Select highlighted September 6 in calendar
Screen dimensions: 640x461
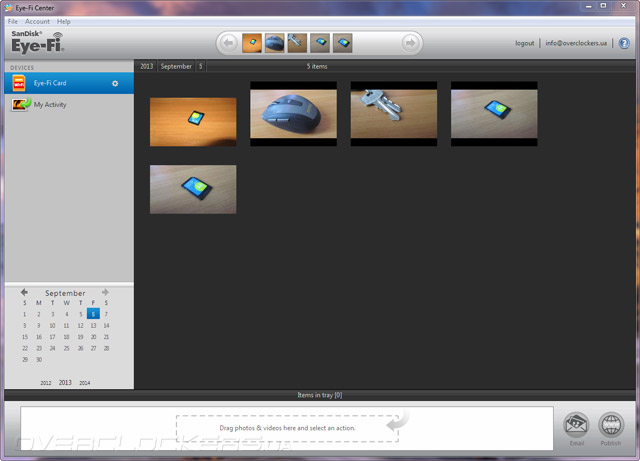(x=93, y=314)
